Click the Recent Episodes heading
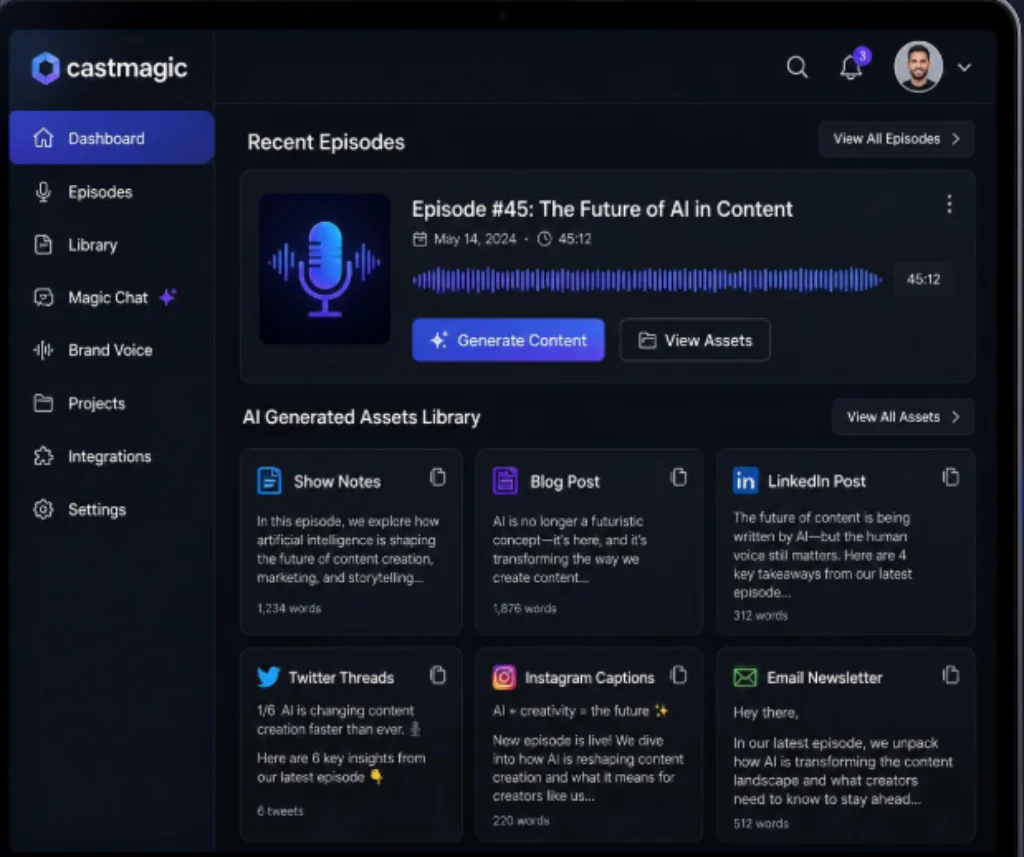 click(x=326, y=142)
